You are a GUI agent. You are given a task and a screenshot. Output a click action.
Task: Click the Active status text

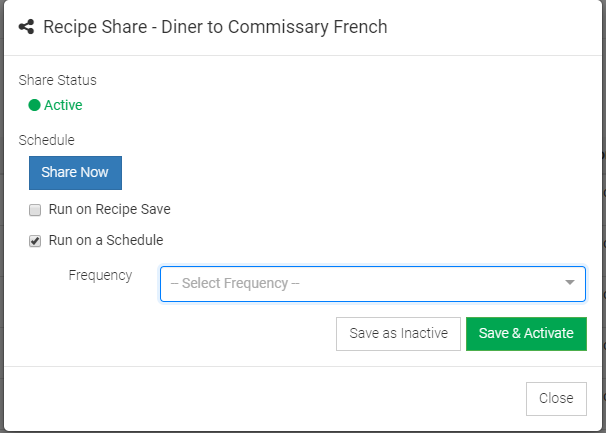(63, 105)
